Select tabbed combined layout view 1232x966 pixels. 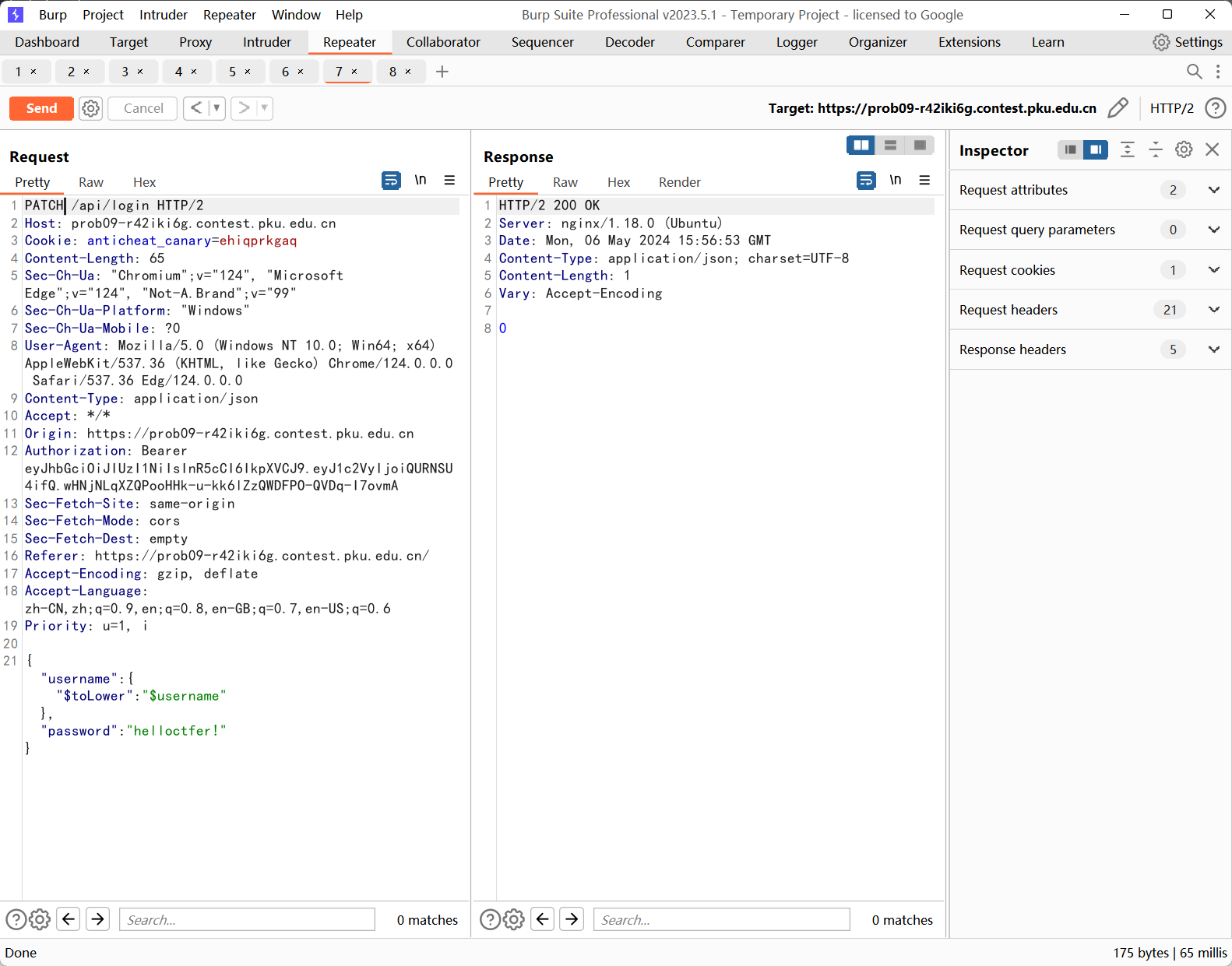[x=920, y=146]
